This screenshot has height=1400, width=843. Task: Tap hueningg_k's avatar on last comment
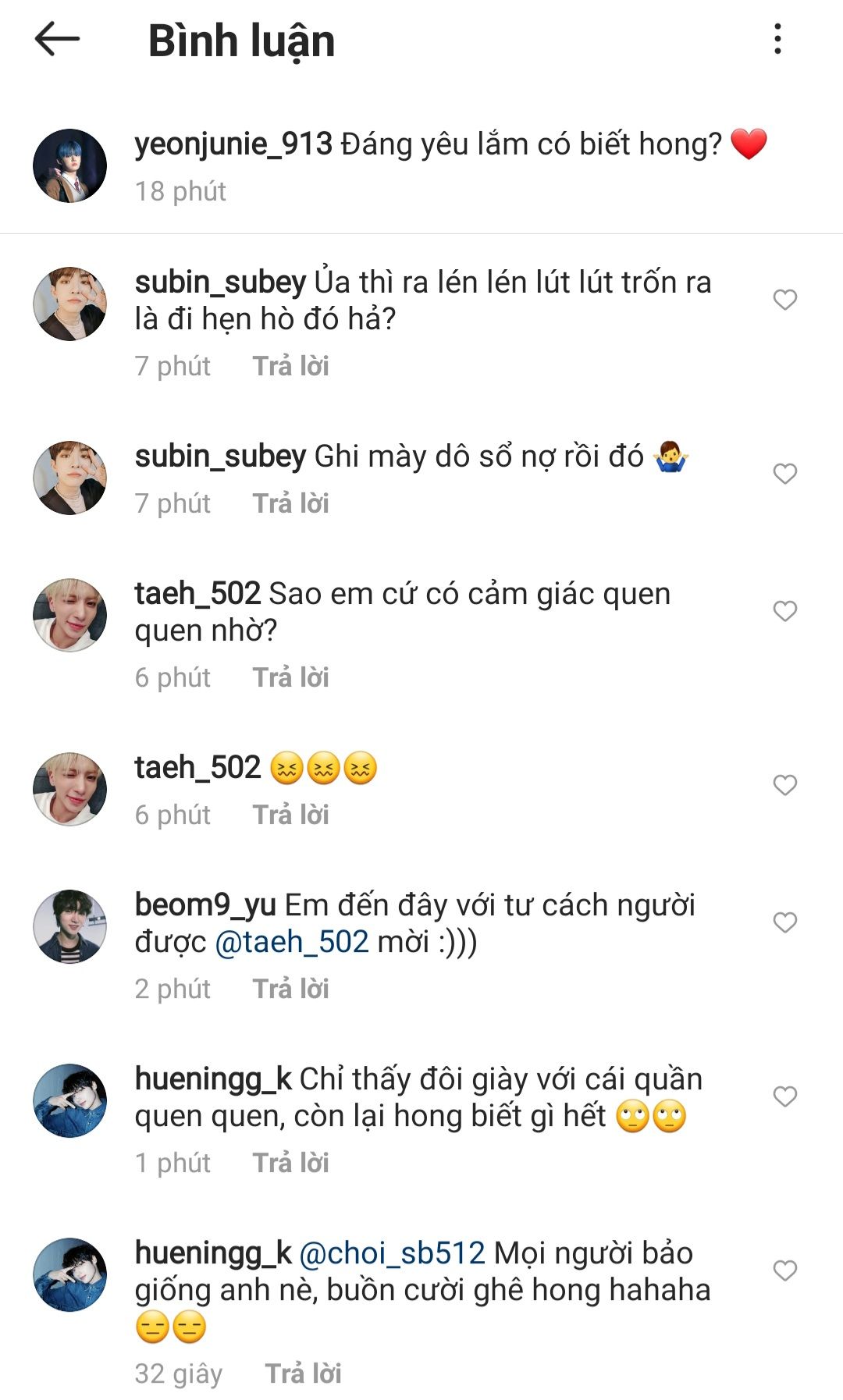click(x=69, y=1274)
